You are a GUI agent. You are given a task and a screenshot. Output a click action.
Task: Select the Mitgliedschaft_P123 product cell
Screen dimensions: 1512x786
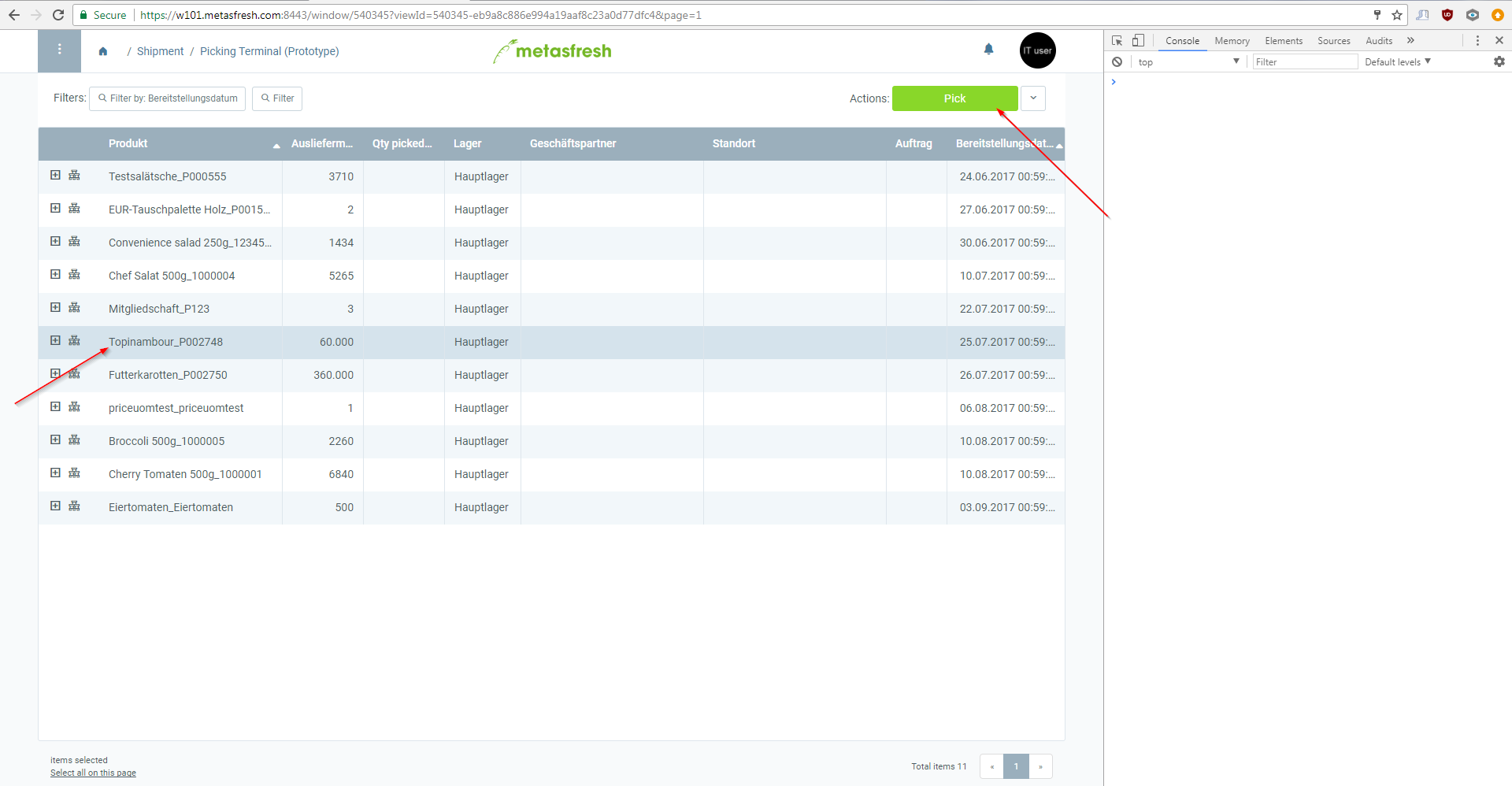click(x=191, y=309)
